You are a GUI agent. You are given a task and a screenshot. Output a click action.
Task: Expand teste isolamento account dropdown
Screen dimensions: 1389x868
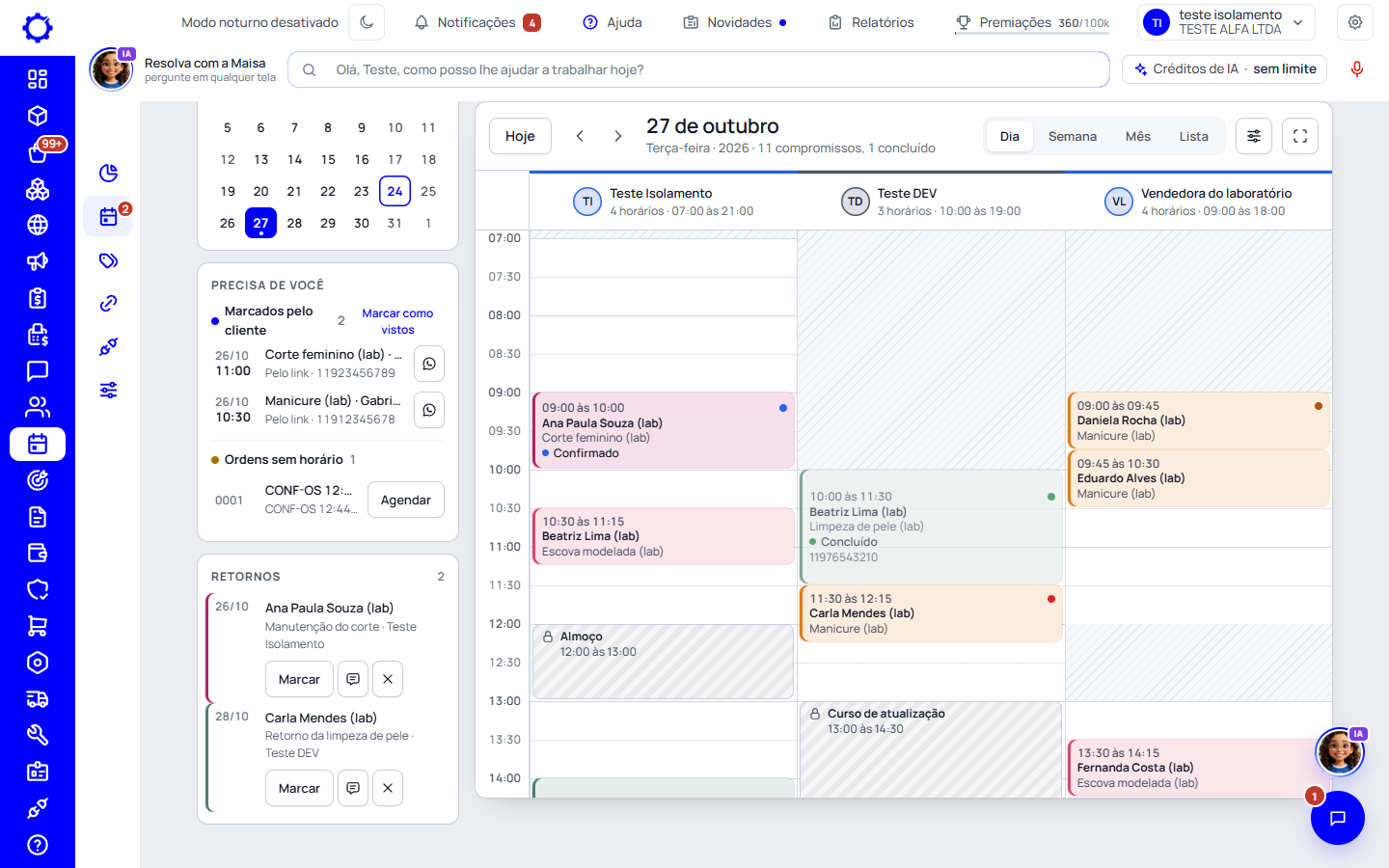(x=1227, y=22)
